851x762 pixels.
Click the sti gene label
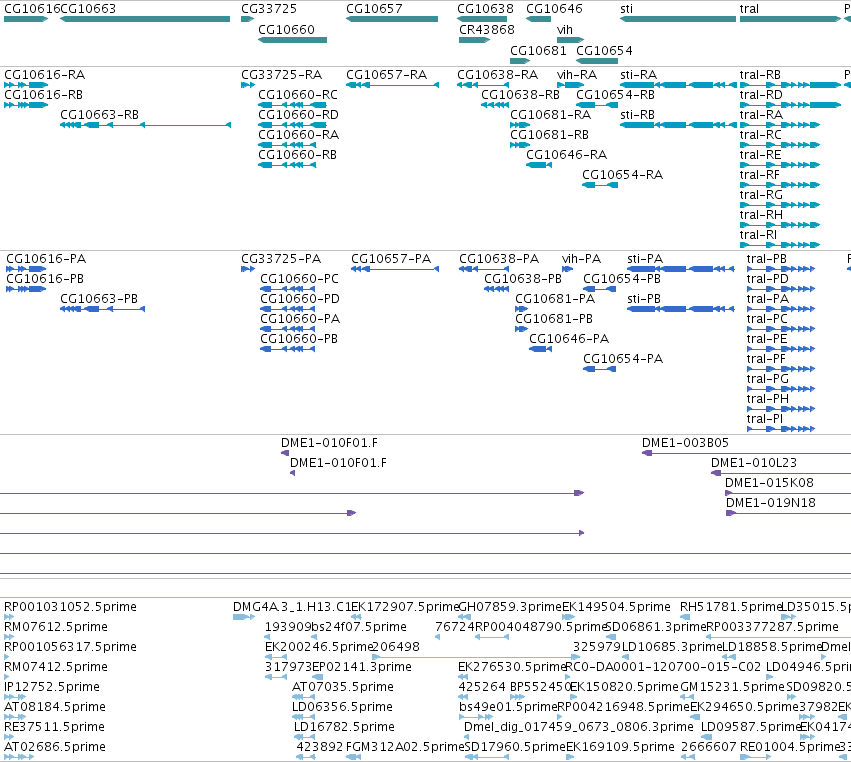point(626,9)
